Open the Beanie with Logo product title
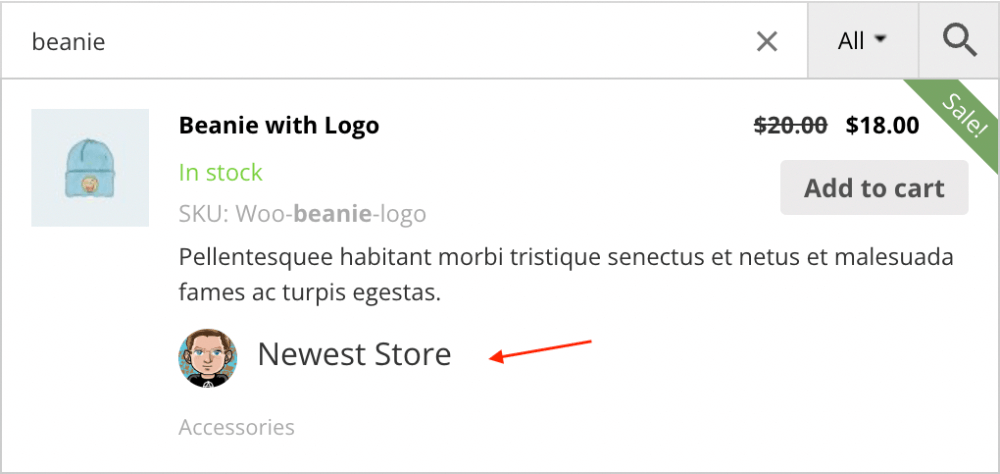Image resolution: width=1000 pixels, height=474 pixels. tap(279, 126)
